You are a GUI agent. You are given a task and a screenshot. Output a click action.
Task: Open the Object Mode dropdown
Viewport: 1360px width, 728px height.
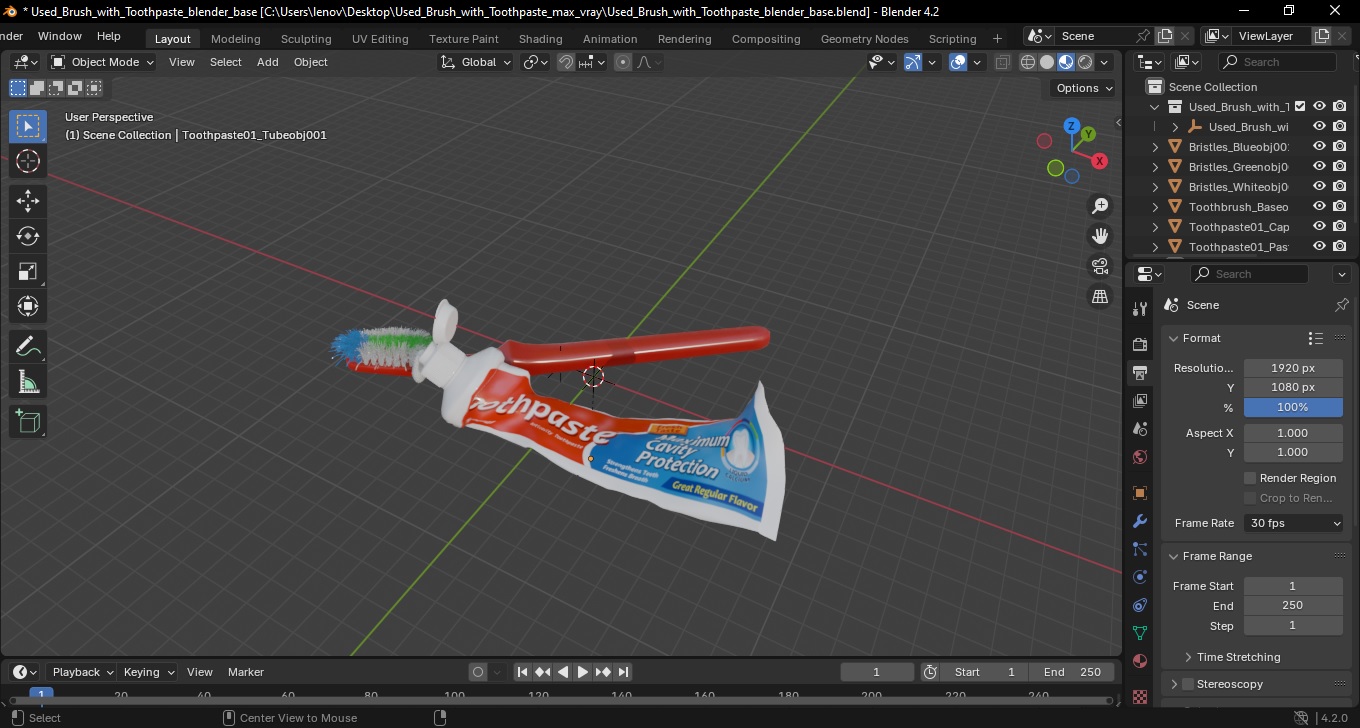(x=103, y=62)
